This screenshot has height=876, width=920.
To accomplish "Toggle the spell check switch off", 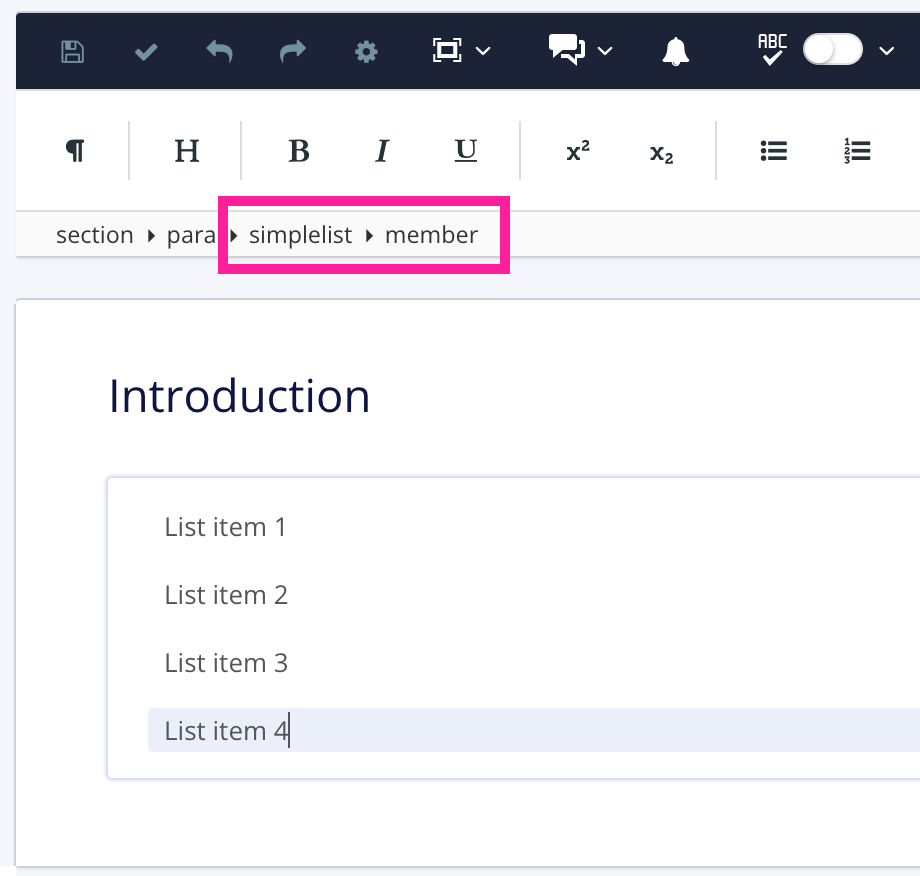I will tap(833, 49).
